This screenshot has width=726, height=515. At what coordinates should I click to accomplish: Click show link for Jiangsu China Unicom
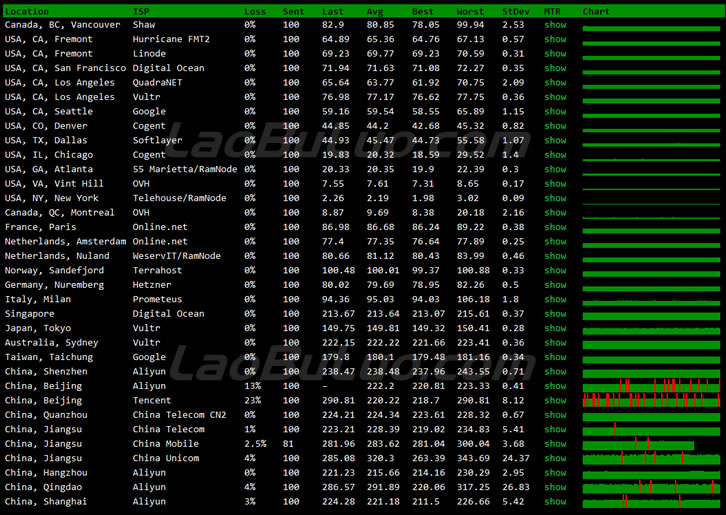click(555, 458)
